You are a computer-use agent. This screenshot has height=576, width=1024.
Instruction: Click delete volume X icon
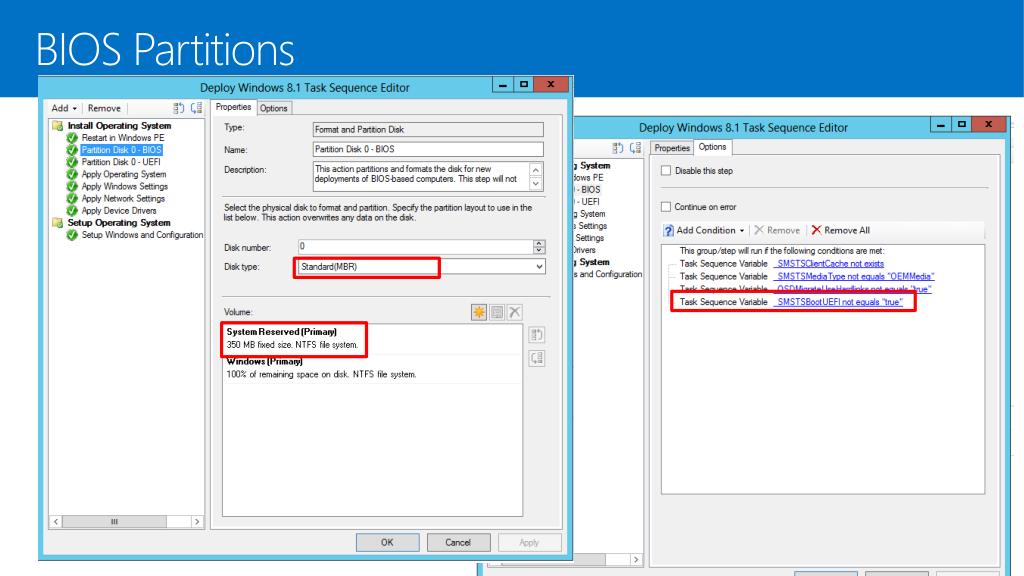coord(515,312)
